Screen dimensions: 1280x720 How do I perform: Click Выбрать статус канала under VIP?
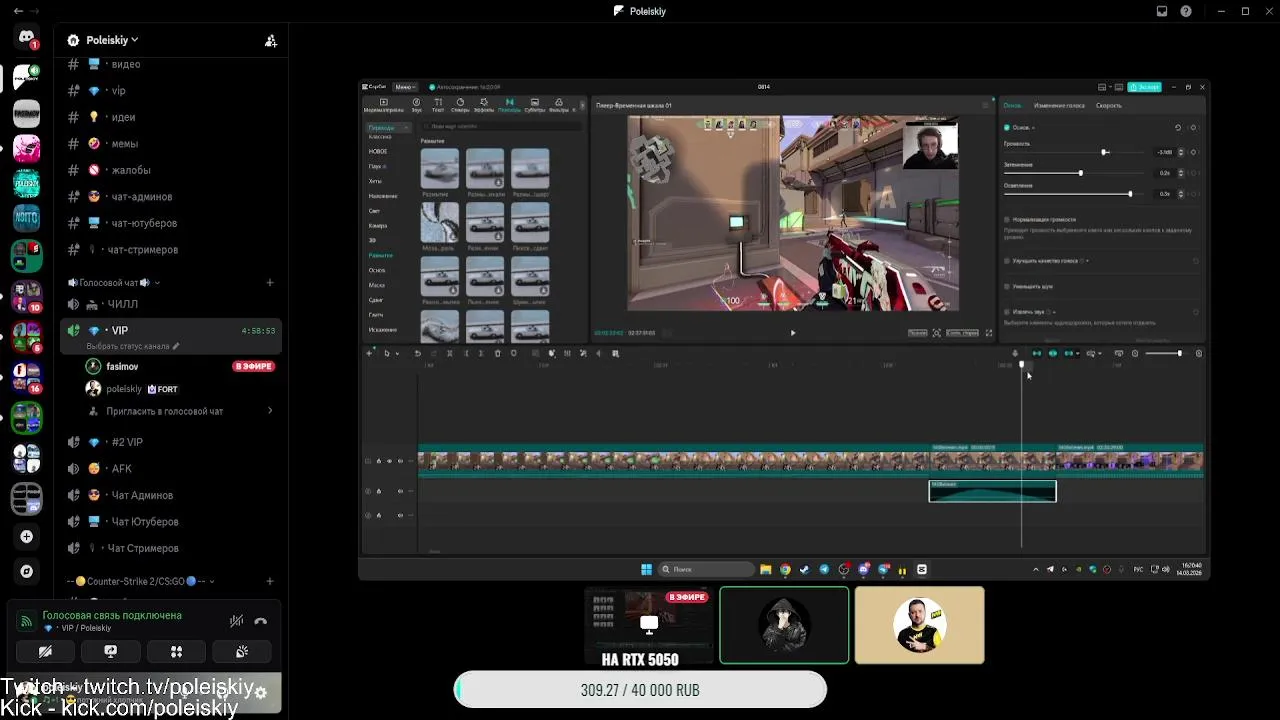[135, 346]
